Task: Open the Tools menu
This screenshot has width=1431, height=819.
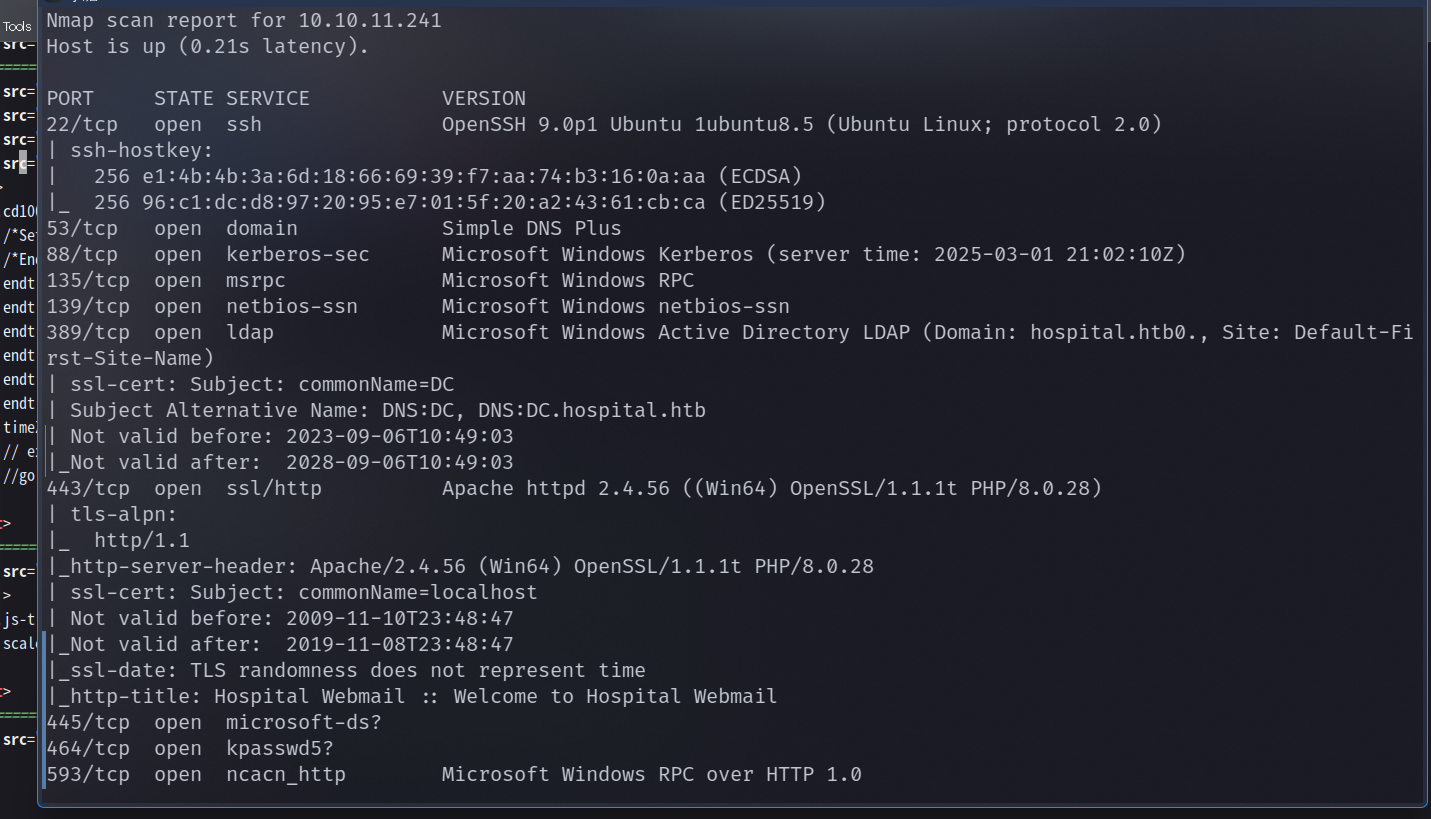Action: pyautogui.click(x=16, y=27)
